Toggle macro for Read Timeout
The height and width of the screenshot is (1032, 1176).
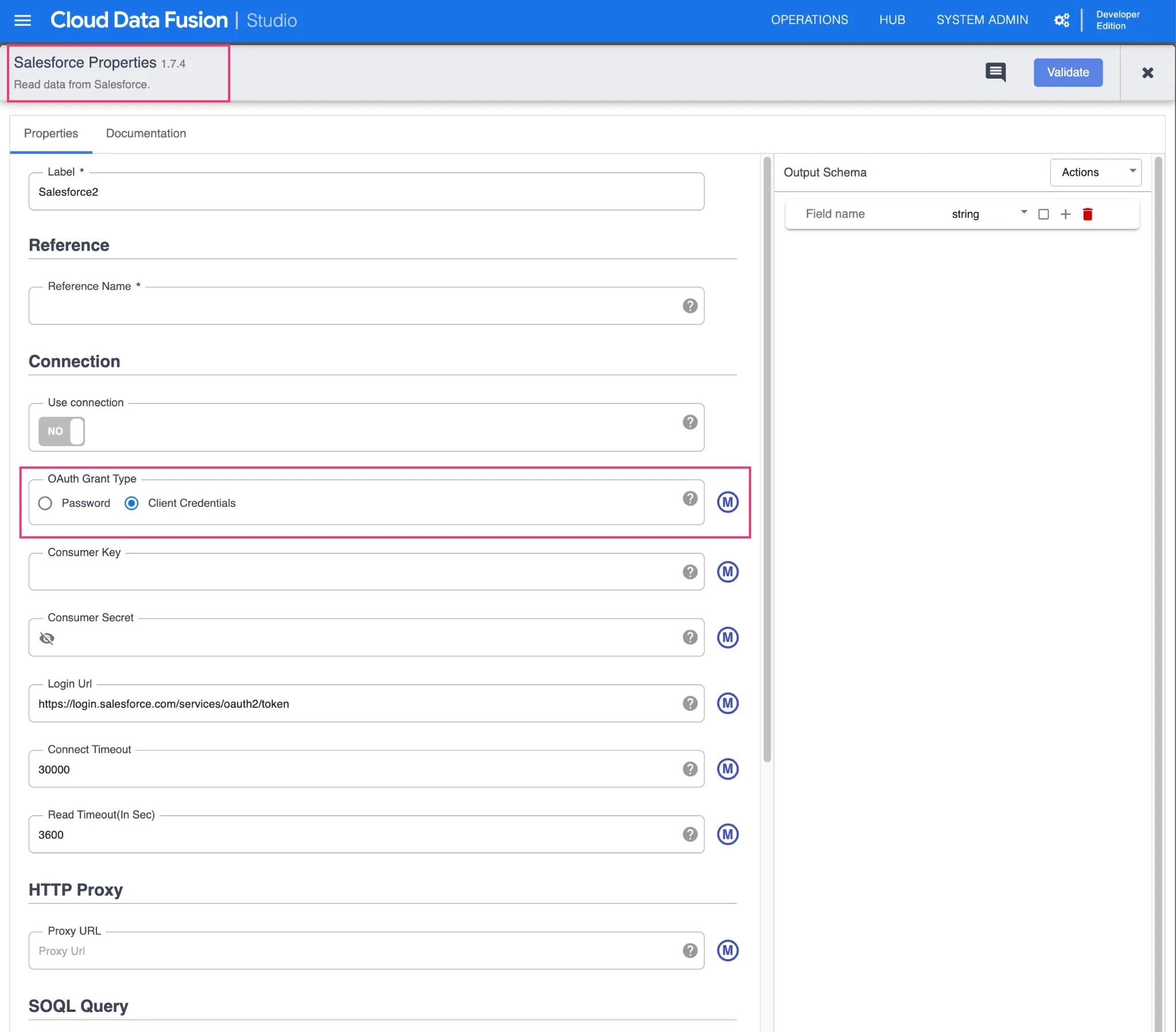727,835
